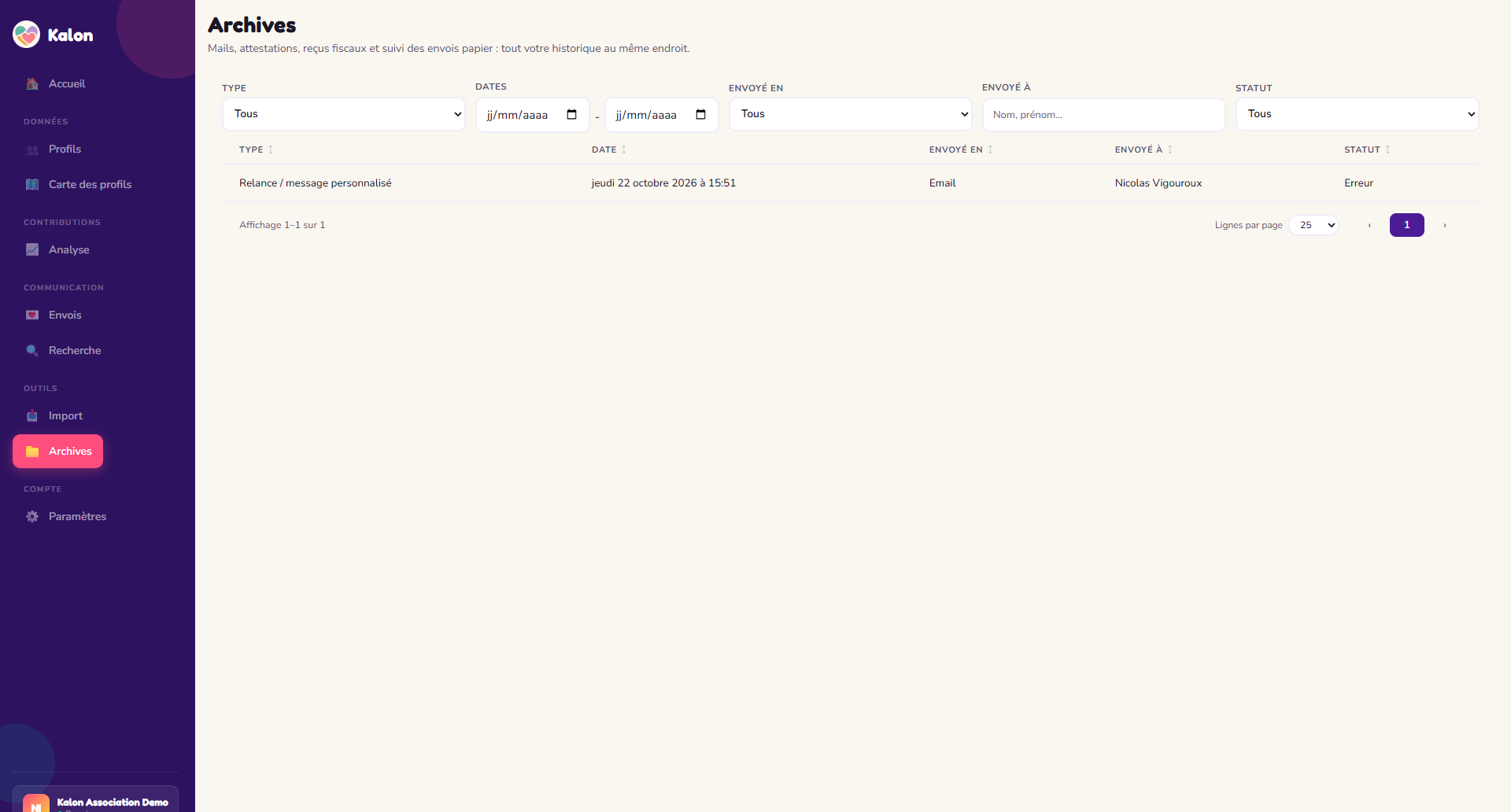Click the Kalon heart logo icon
1511x812 pixels.
pos(27,35)
